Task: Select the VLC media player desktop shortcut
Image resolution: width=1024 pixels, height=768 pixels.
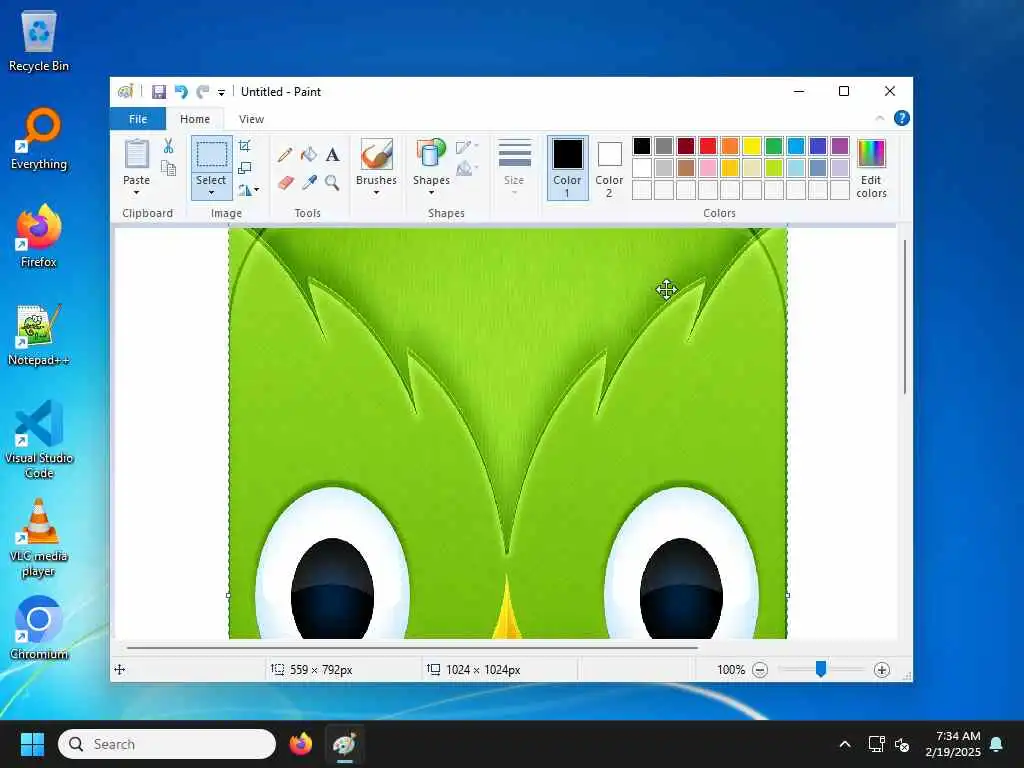Action: (x=39, y=538)
